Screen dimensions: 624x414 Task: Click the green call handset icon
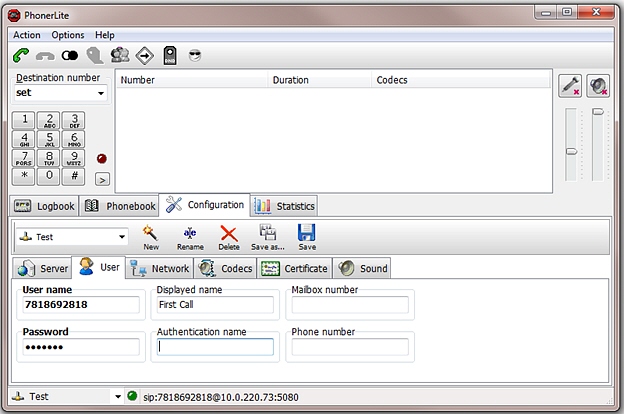pos(21,55)
